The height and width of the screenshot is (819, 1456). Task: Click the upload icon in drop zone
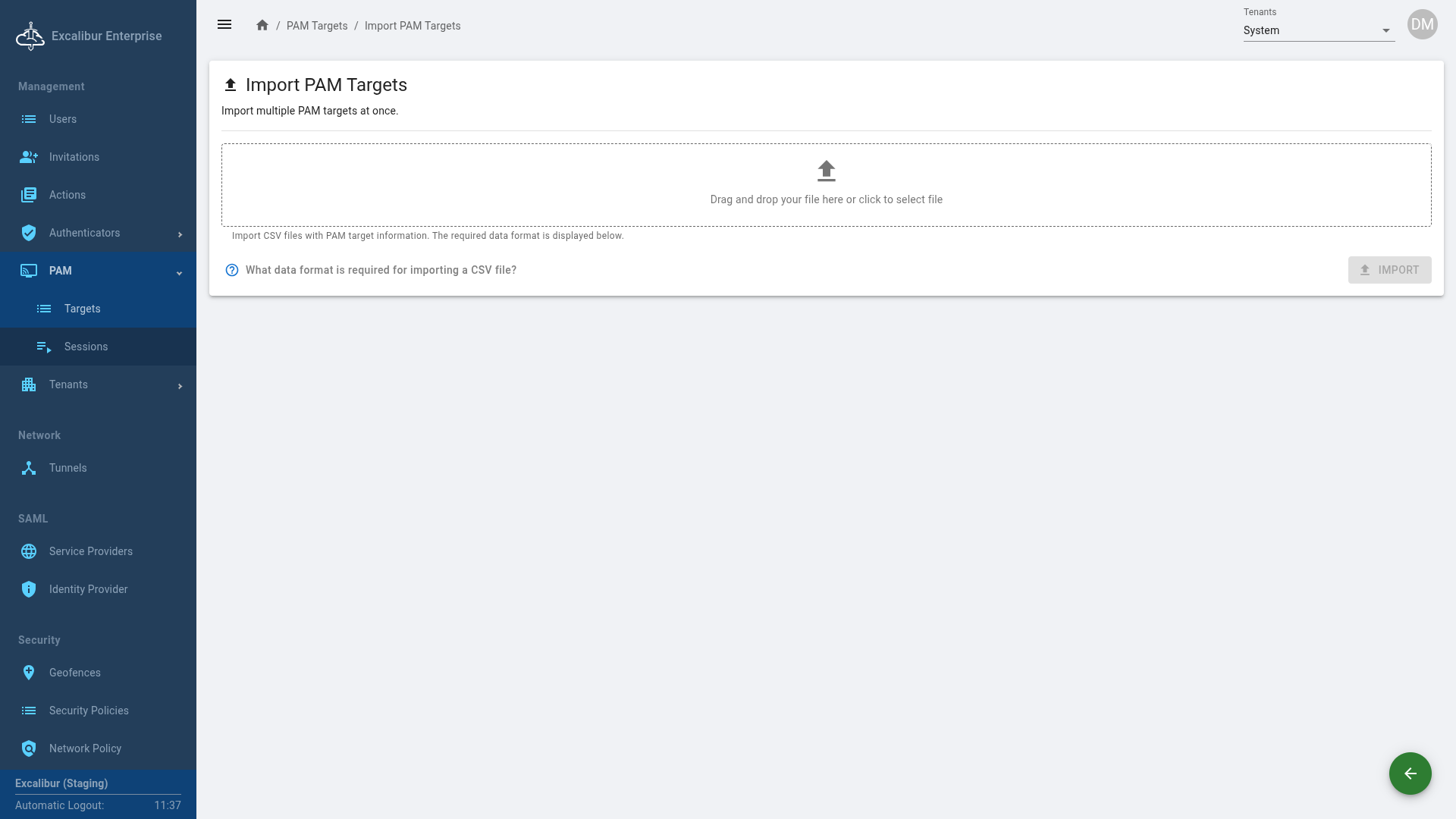[x=826, y=171]
